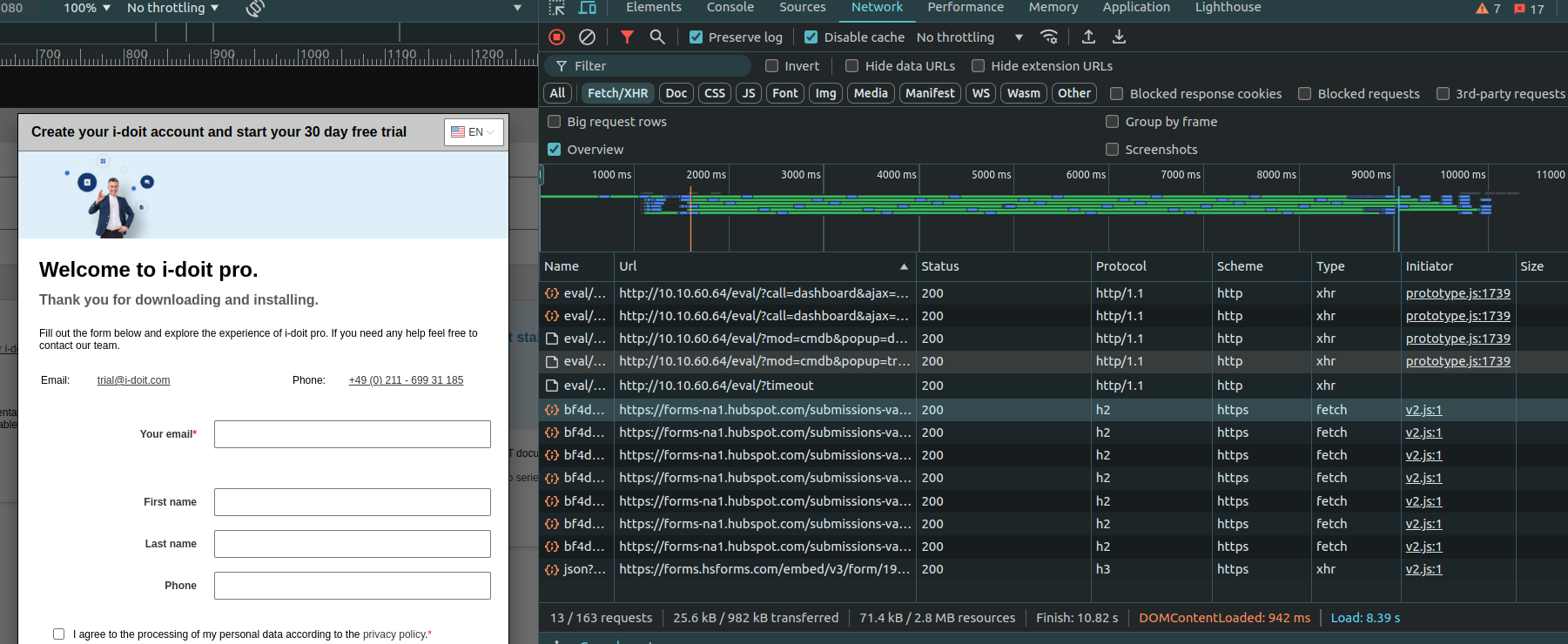Click the network Filter text box
Image resolution: width=1568 pixels, height=644 pixels.
(x=649, y=66)
